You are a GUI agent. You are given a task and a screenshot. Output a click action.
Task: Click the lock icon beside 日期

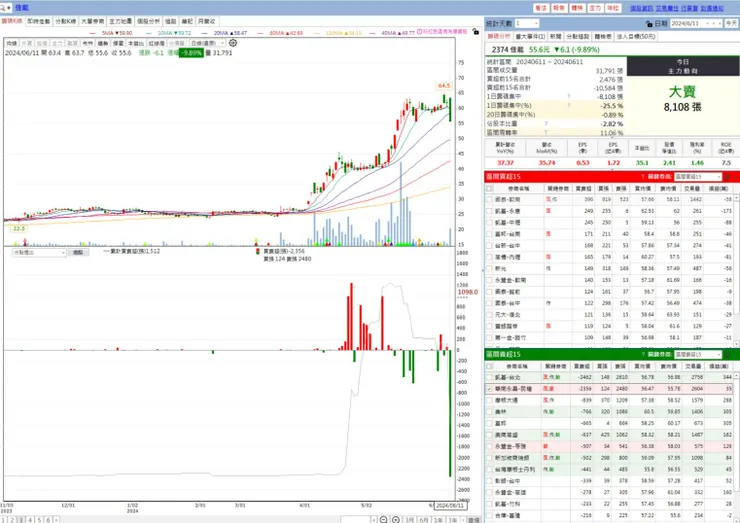click(x=649, y=24)
